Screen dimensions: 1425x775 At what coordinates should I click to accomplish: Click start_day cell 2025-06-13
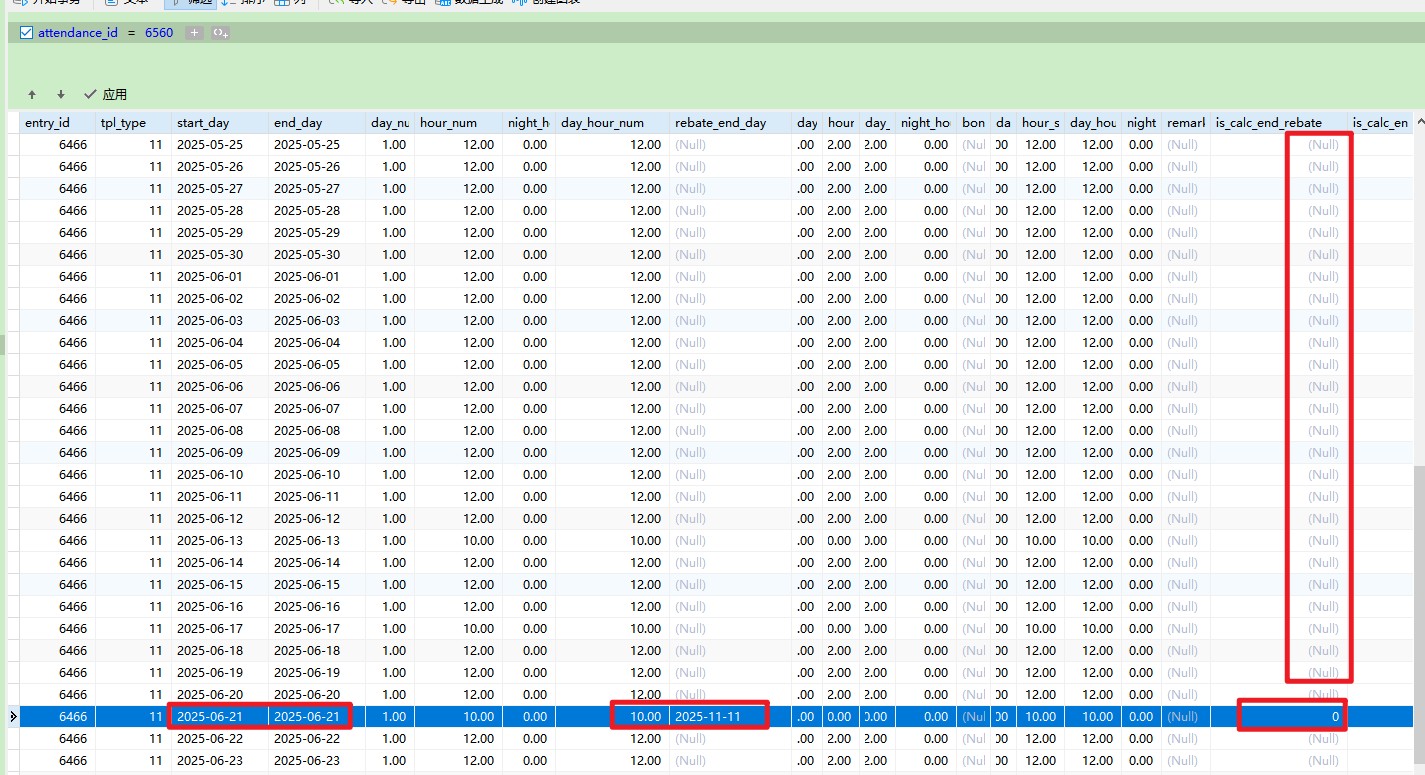tap(220, 540)
